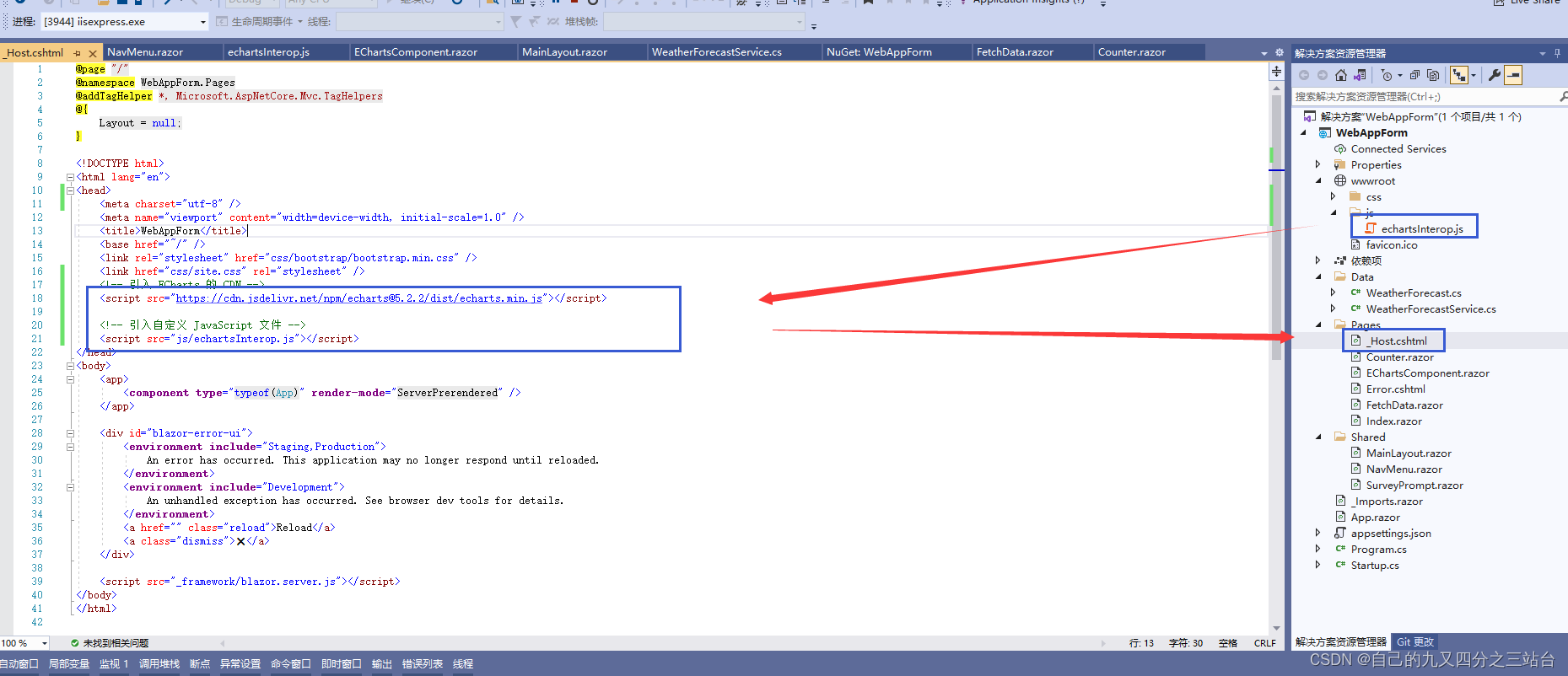Click the editor horizontal scrollbar track
1568x676 pixels.
click(x=662, y=642)
